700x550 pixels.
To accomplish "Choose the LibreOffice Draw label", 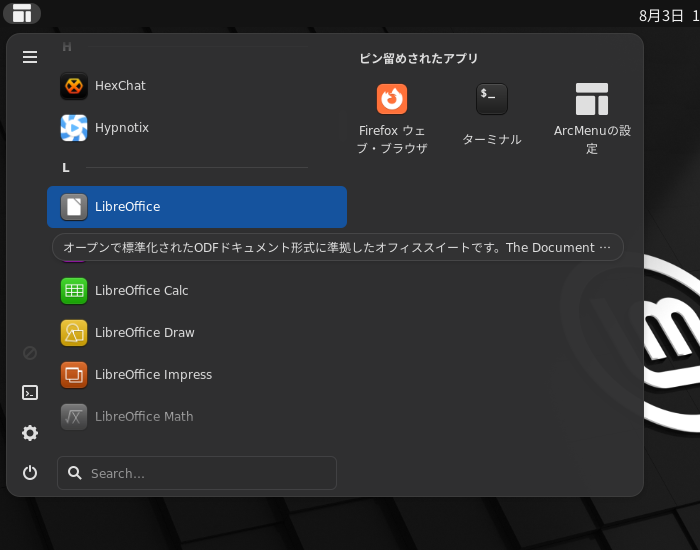I will click(145, 333).
